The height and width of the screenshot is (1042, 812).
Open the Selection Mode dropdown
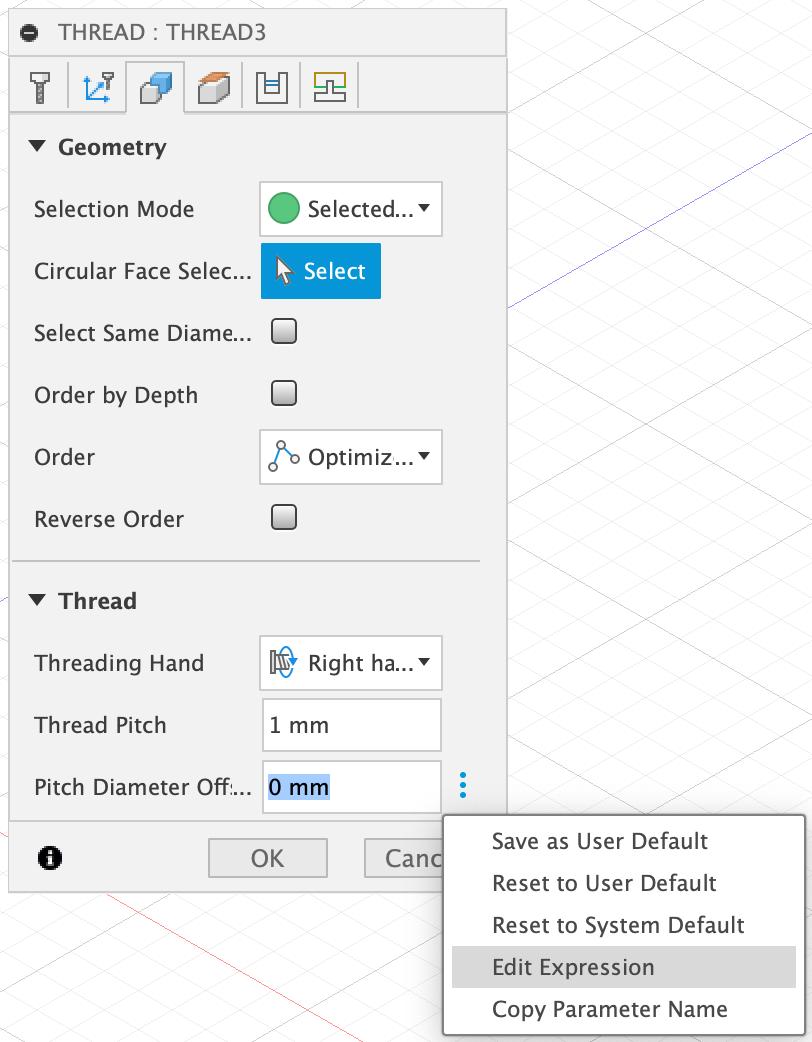351,209
